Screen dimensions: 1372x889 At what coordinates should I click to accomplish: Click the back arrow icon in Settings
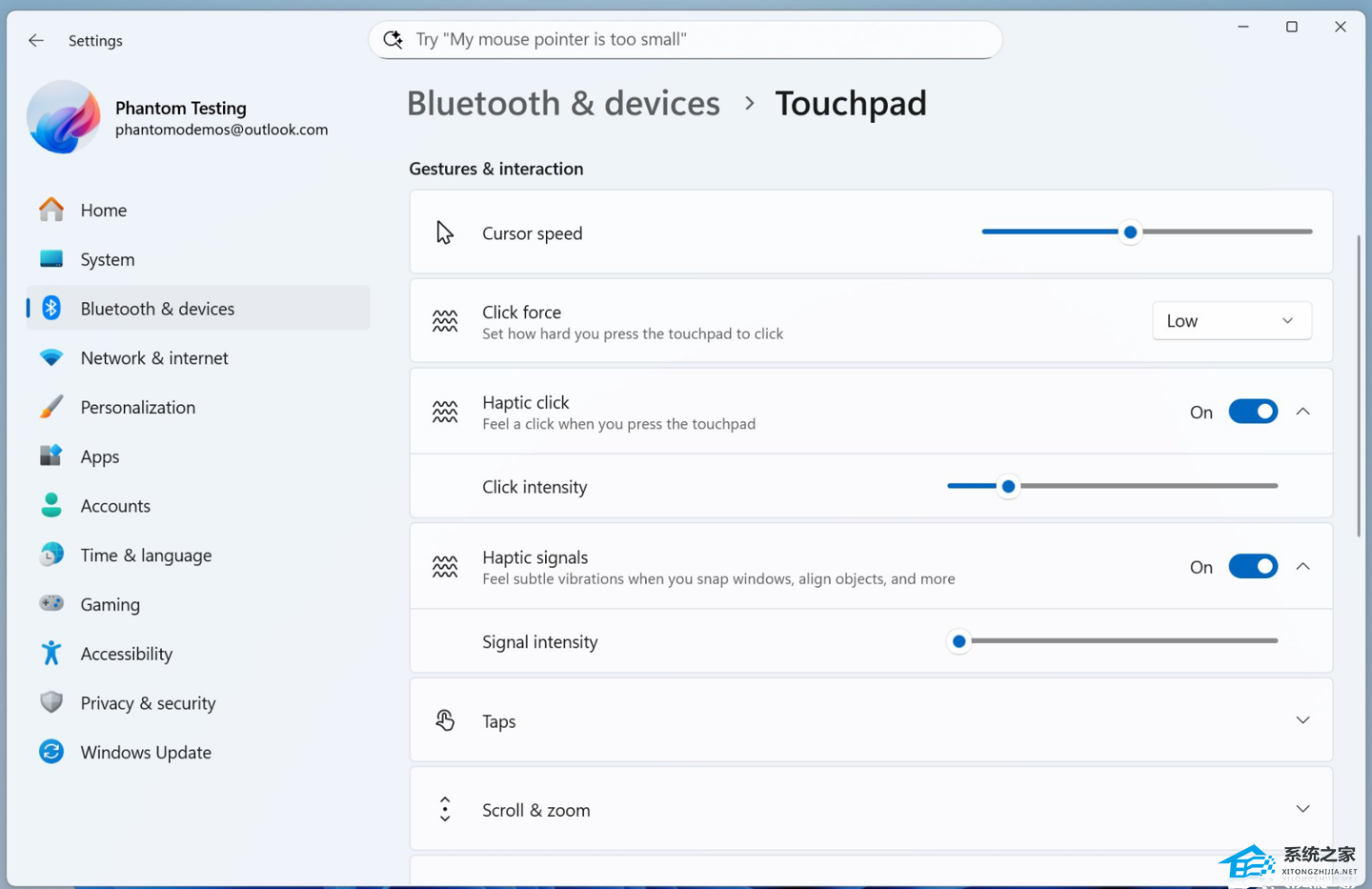coord(36,40)
